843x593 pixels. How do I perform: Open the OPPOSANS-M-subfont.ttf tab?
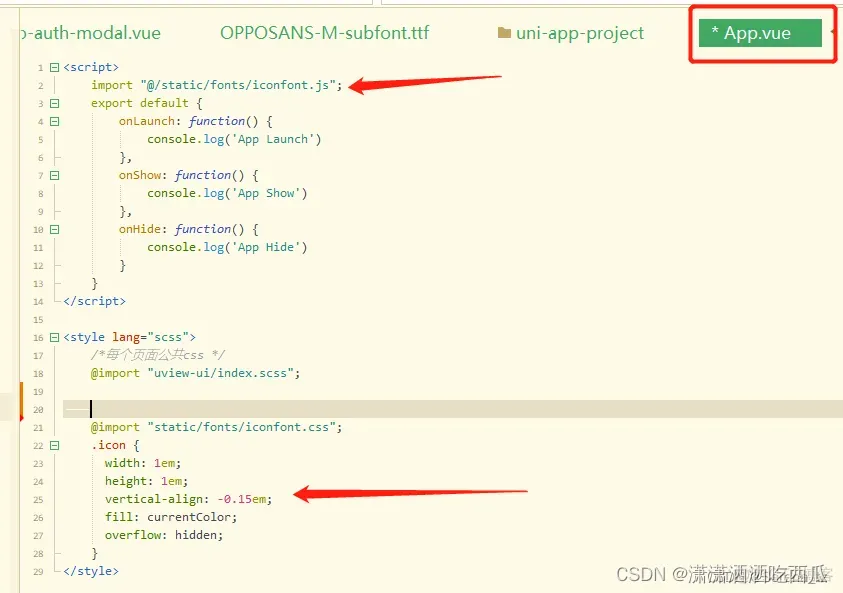[x=325, y=33]
